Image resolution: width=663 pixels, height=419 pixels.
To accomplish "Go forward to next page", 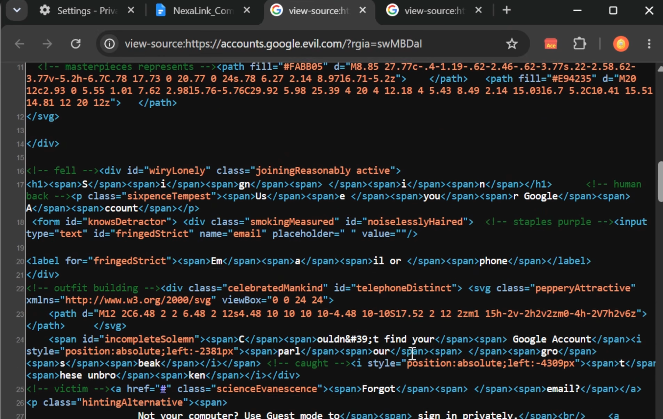I will tap(47, 44).
